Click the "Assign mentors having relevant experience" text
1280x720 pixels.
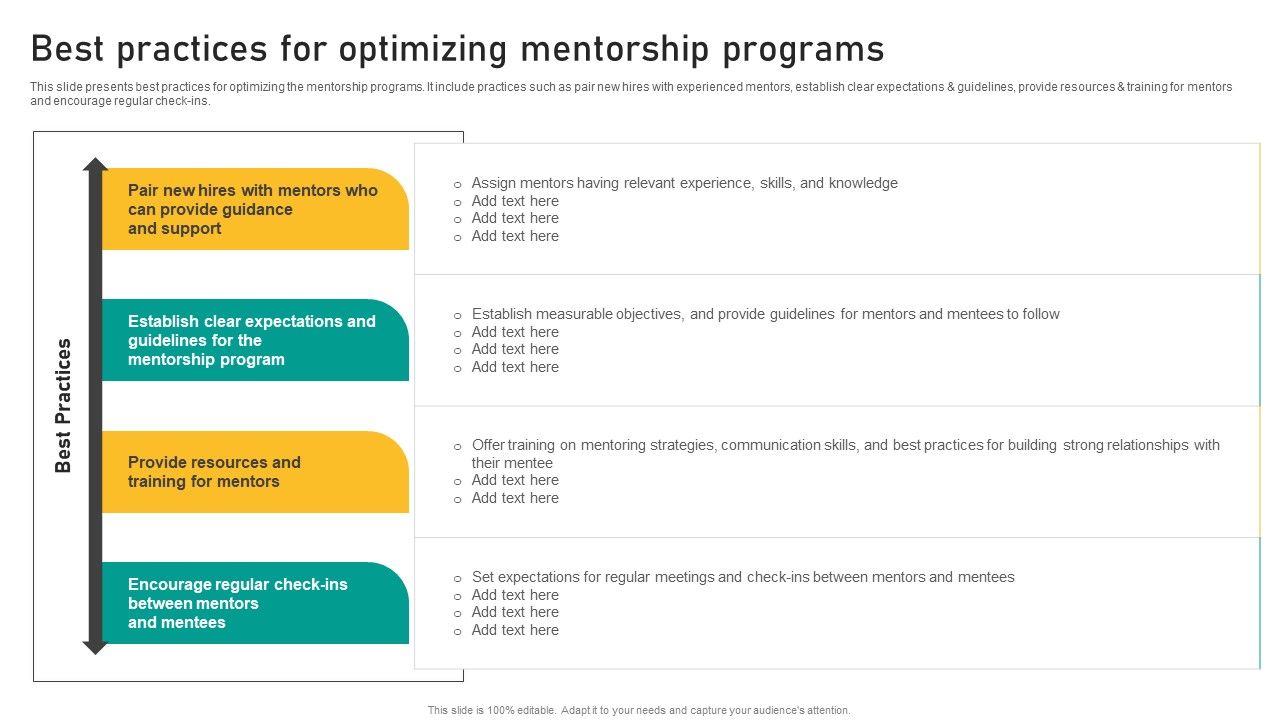click(x=684, y=183)
